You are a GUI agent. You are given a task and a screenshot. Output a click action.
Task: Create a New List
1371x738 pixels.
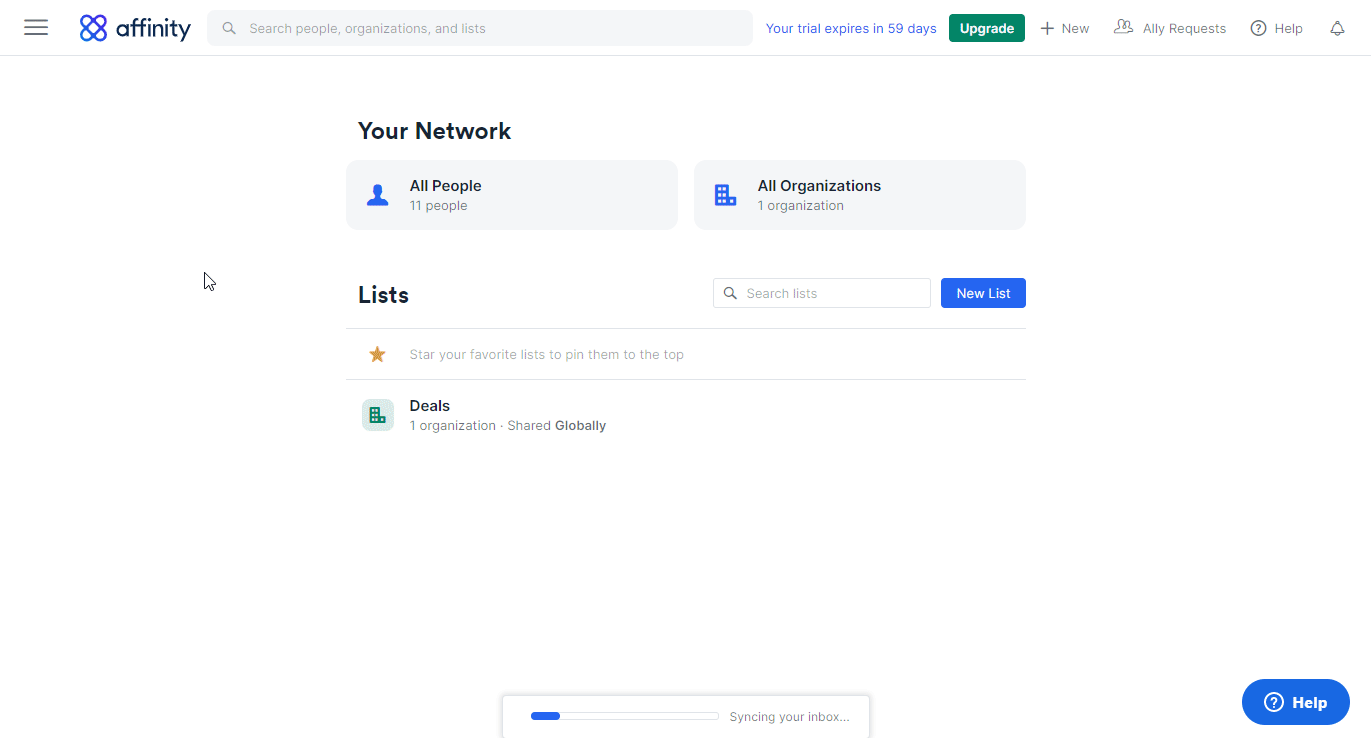[x=982, y=292]
